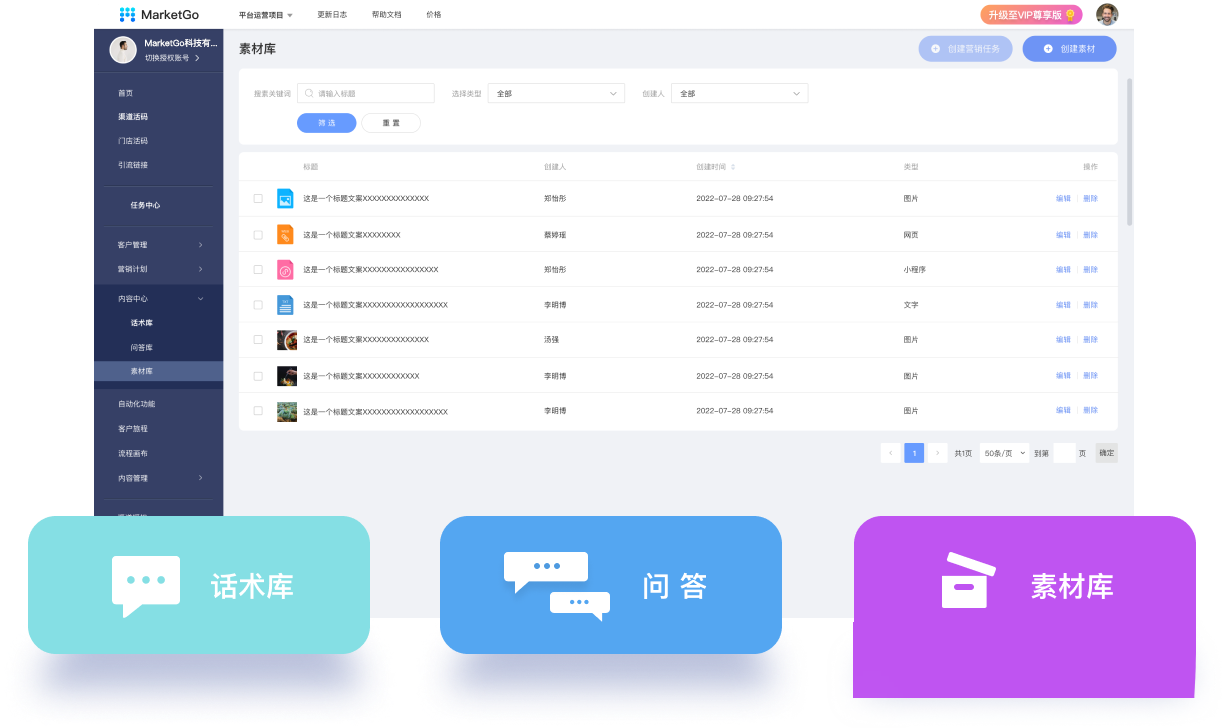Click the plus icon on 创建素材
Viewport: 1226px width, 728px height.
(x=1048, y=49)
